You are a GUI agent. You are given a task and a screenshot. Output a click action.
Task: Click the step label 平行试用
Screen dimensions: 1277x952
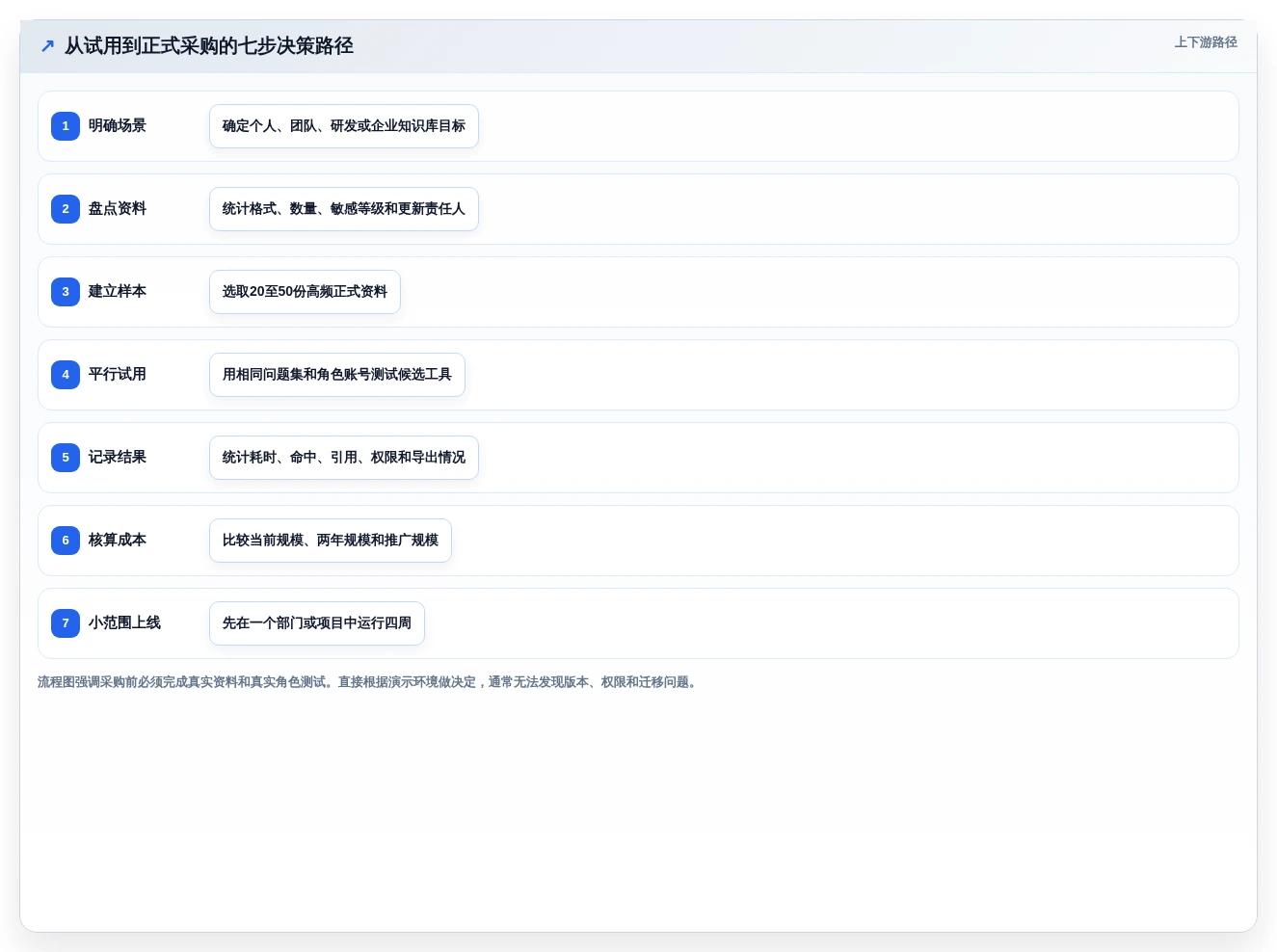(x=118, y=375)
